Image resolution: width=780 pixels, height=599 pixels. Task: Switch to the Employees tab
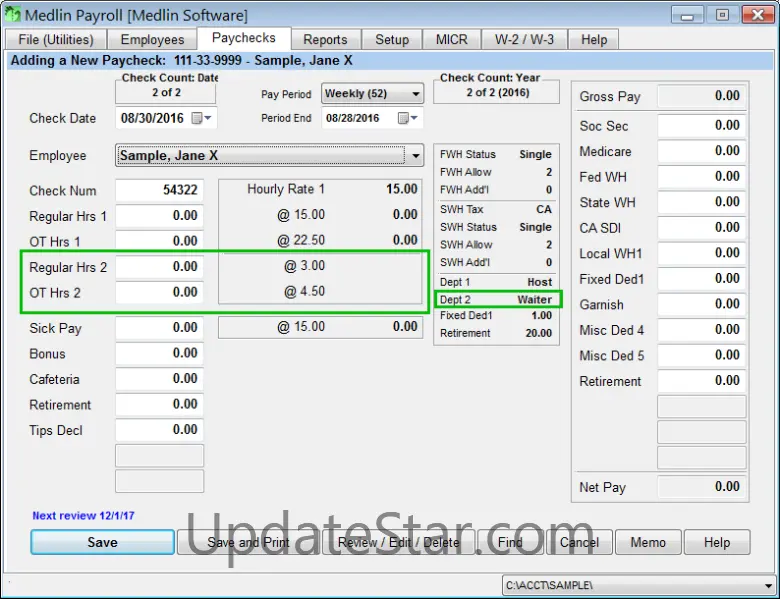(152, 40)
